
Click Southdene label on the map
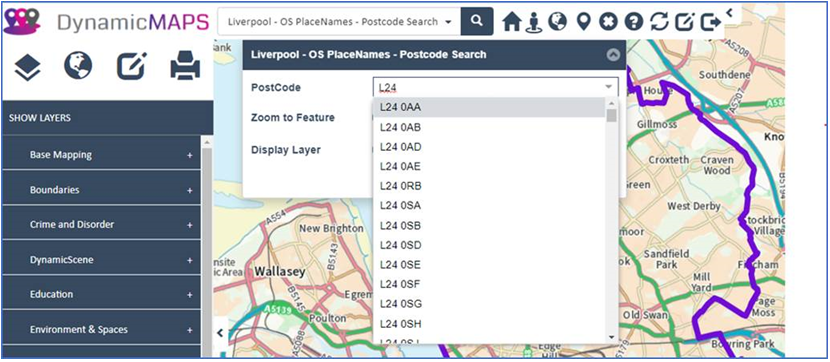[x=725, y=75]
